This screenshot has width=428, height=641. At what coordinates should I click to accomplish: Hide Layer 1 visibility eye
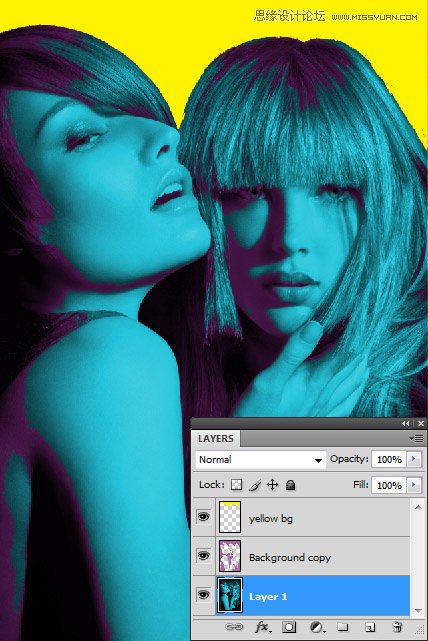click(204, 594)
